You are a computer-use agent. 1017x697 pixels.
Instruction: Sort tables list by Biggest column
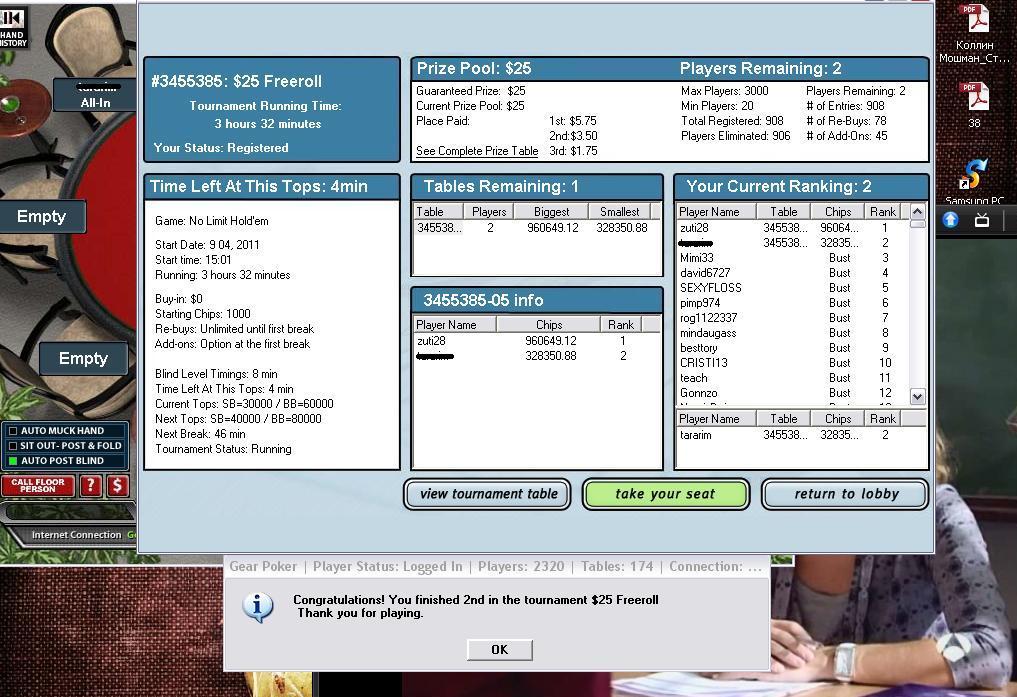click(551, 211)
